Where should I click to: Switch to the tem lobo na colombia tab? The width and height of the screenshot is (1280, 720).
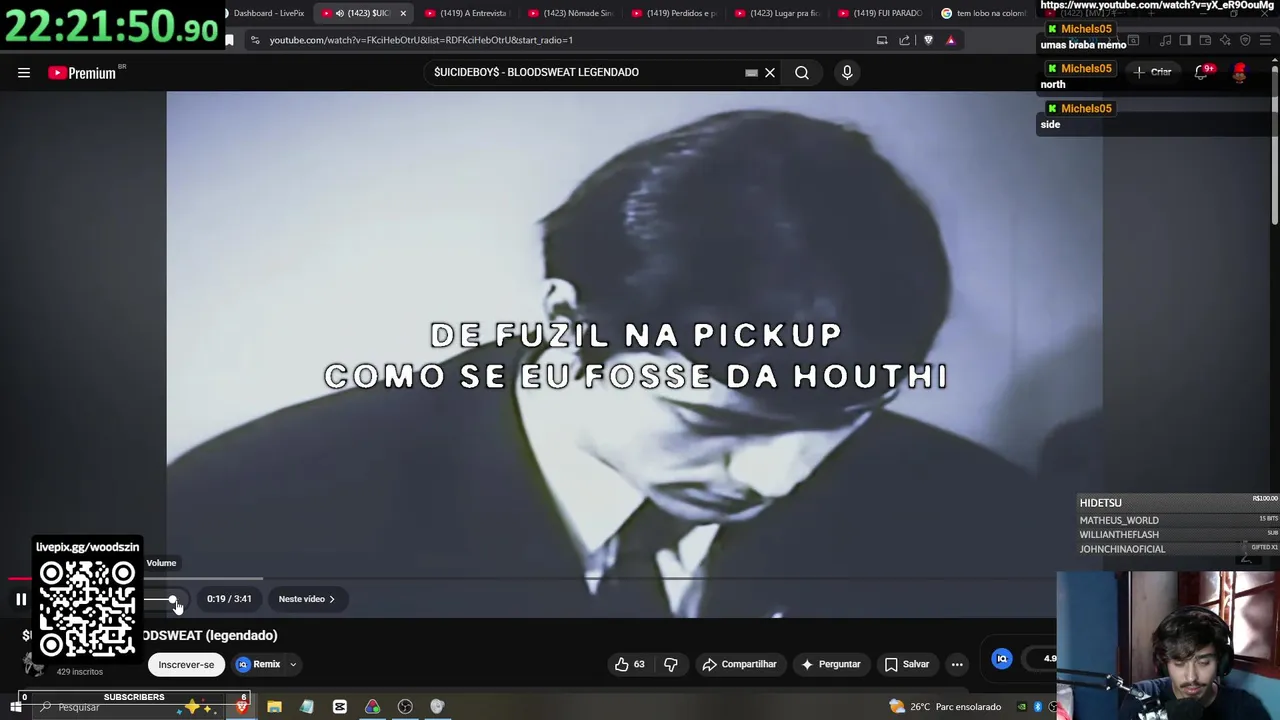tap(984, 13)
